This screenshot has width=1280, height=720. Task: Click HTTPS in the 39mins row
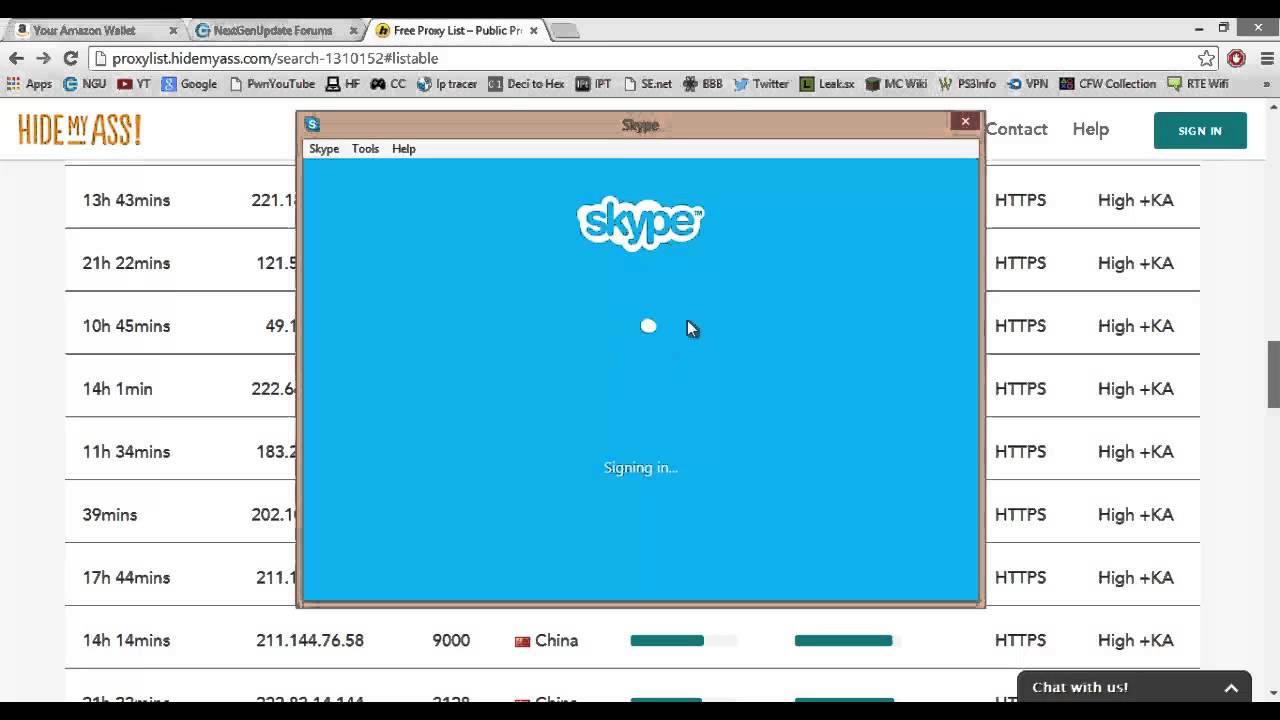pos(1020,515)
